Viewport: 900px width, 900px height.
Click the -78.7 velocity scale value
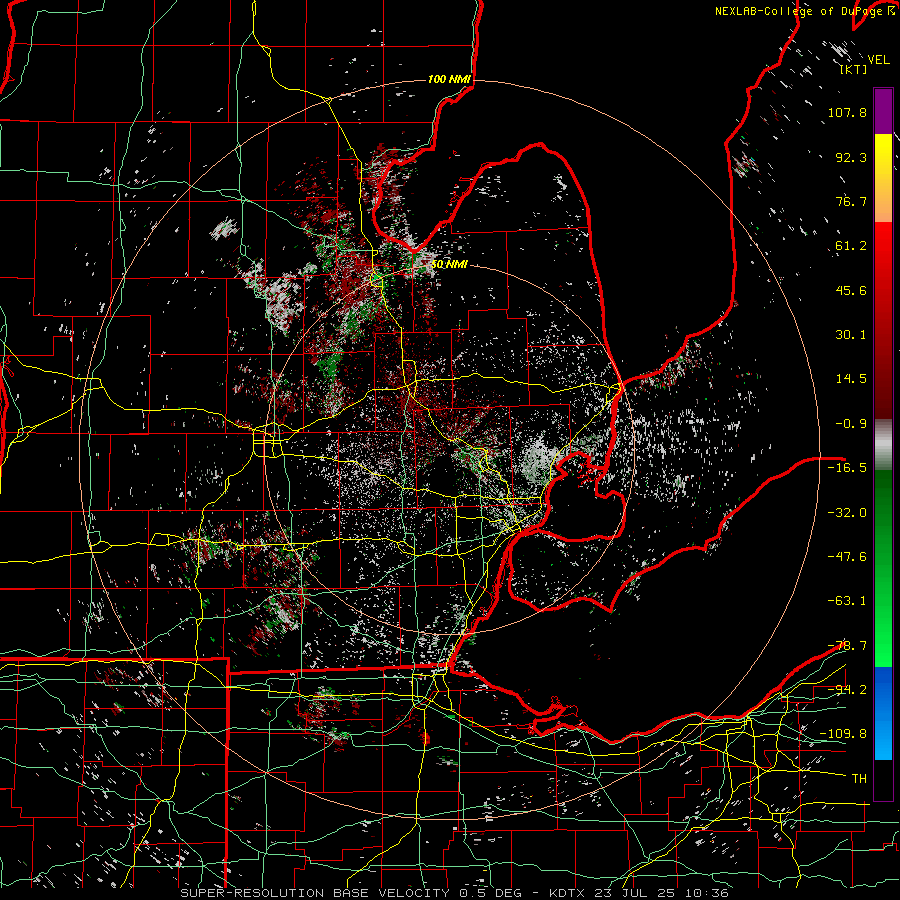coord(847,646)
